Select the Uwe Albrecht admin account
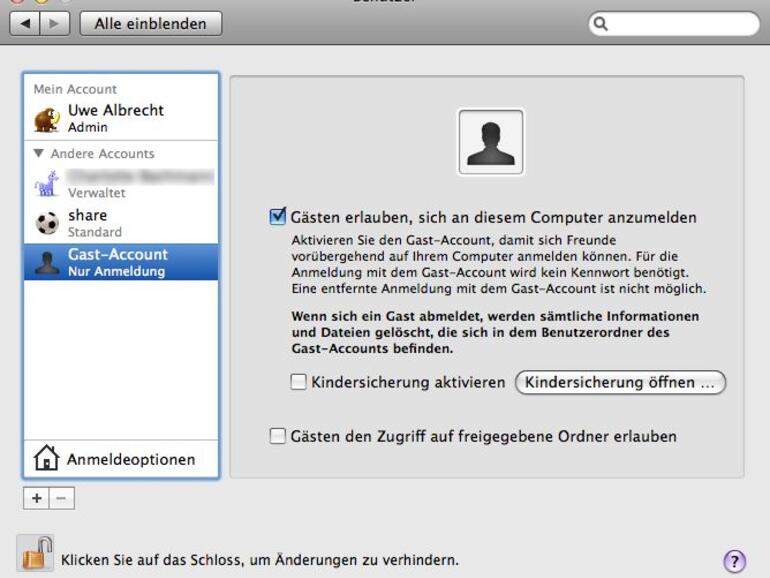The height and width of the screenshot is (578, 770). [121, 118]
